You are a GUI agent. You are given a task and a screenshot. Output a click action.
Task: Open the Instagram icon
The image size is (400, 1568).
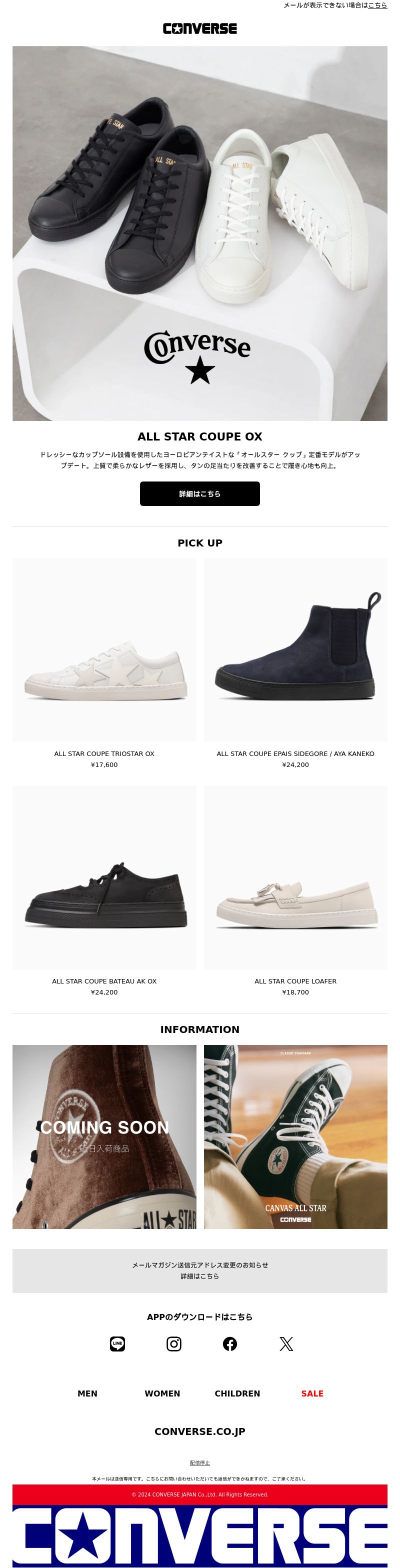174,1343
